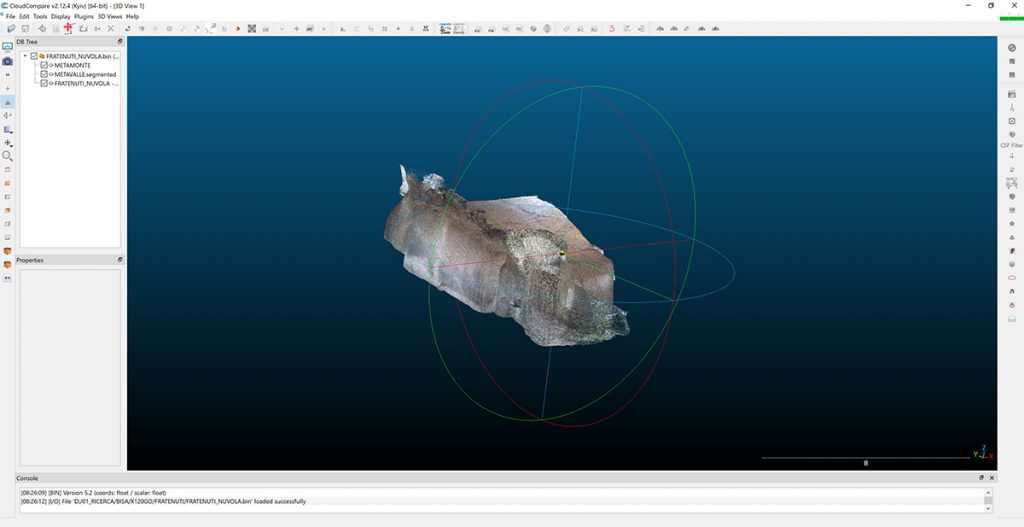The image size is (1024, 527).
Task: Open the Plugins menu
Action: pos(84,16)
